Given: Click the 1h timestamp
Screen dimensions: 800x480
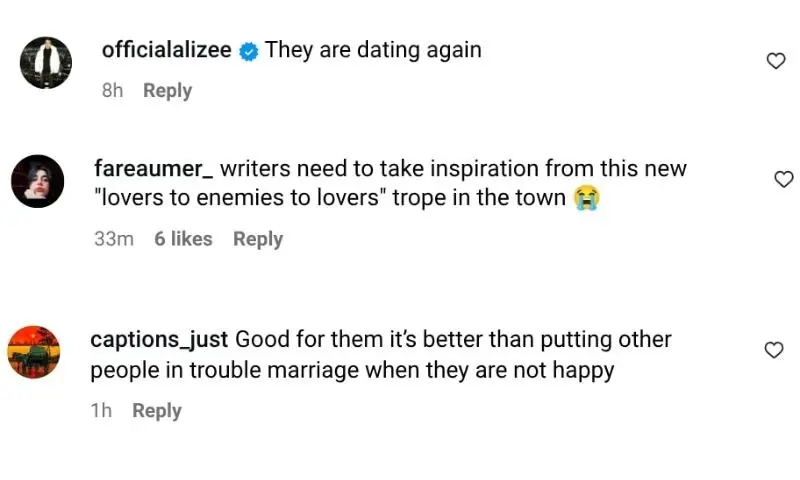Looking at the screenshot, I should click(x=101, y=411).
